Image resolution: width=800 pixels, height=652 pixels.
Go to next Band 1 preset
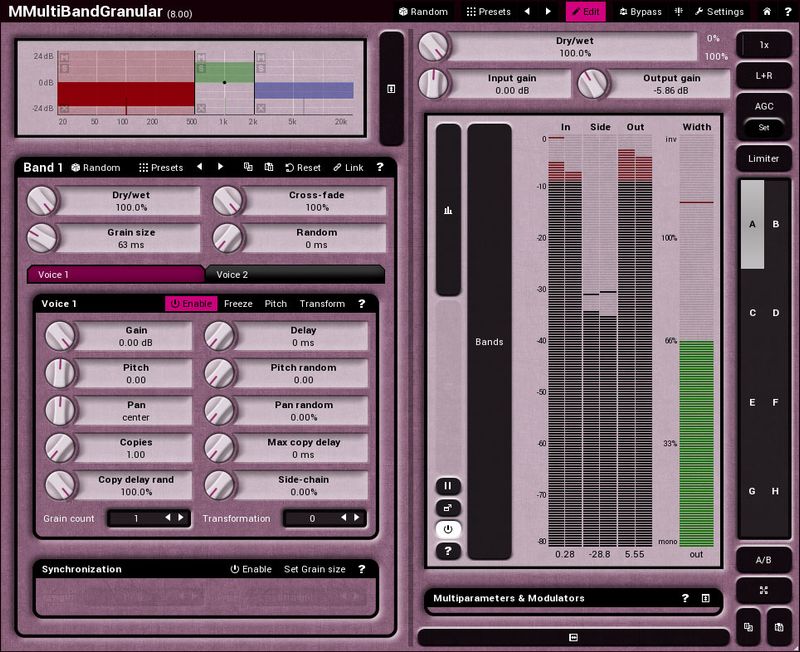click(x=220, y=167)
